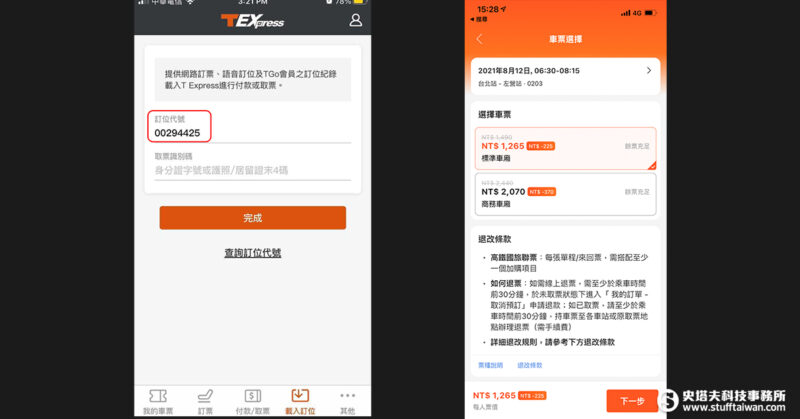This screenshot has width=800, height=419.
Task: Tap the orange 完成 button
Action: tap(253, 218)
